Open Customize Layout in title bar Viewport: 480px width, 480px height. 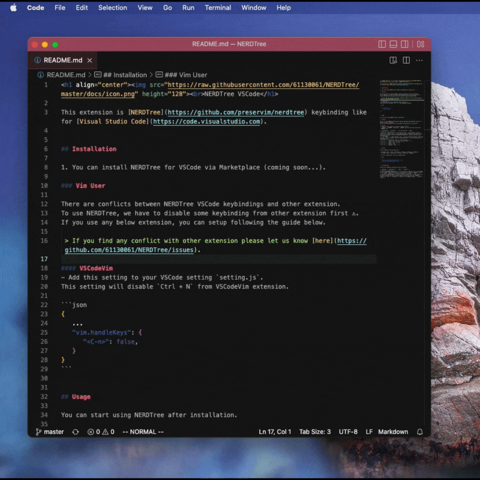click(x=421, y=44)
